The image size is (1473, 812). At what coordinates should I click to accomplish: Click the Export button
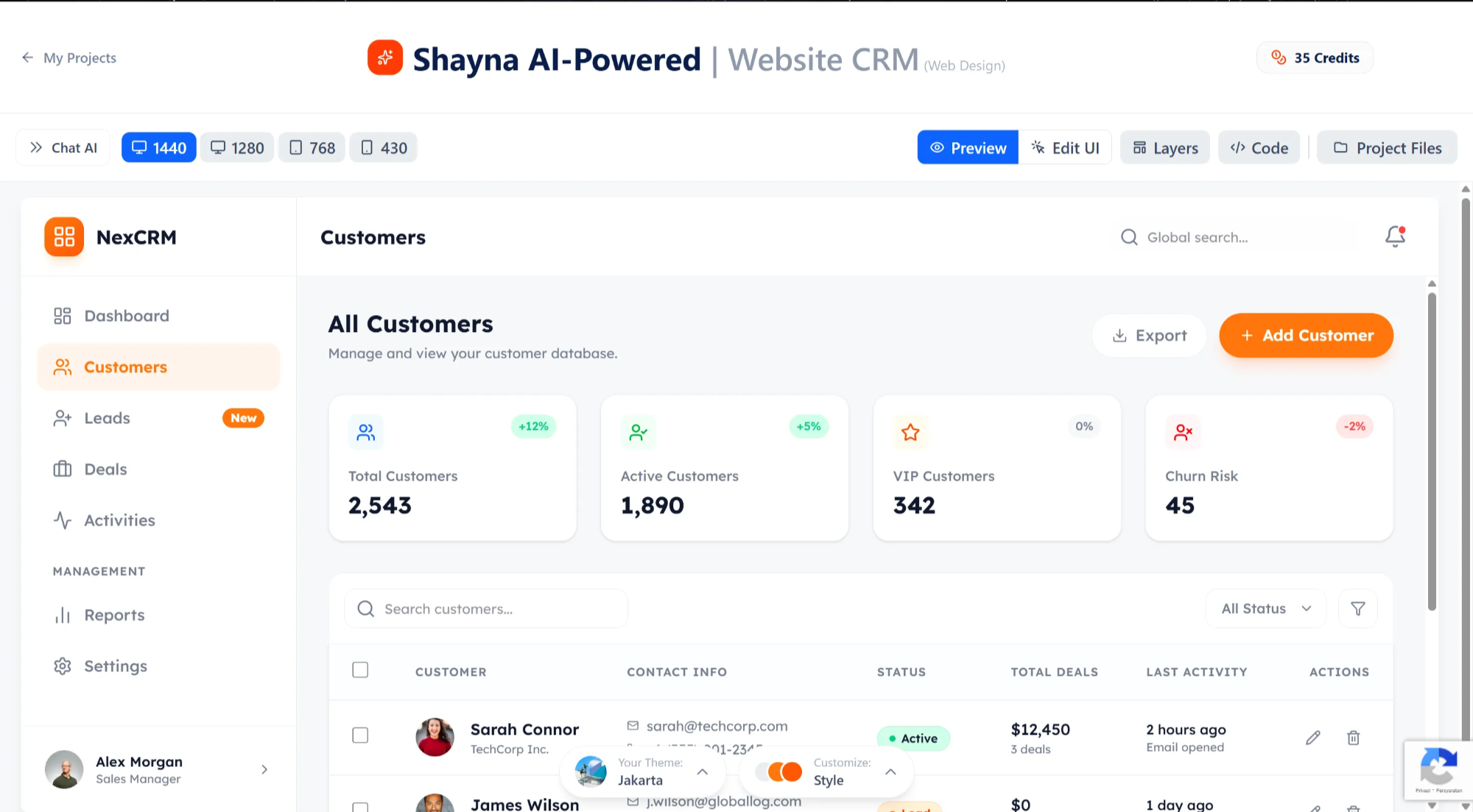point(1149,336)
